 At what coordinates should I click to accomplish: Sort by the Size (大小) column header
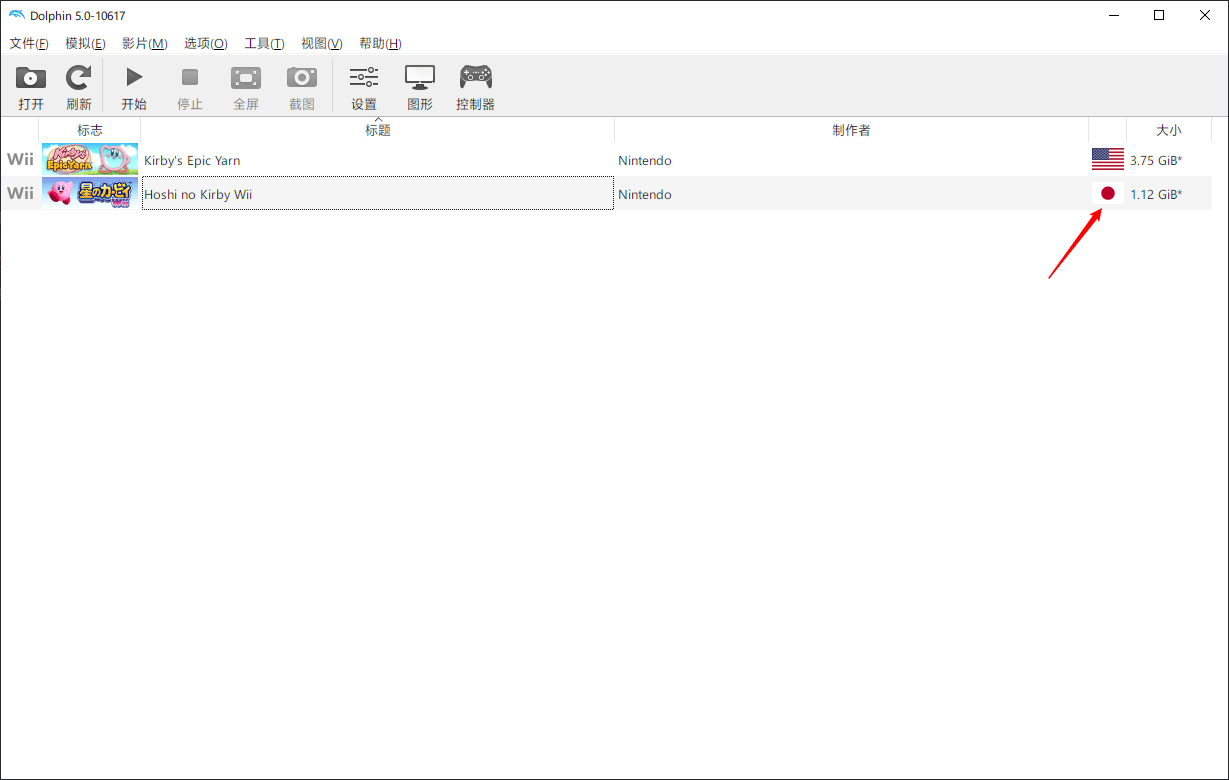click(x=1168, y=130)
